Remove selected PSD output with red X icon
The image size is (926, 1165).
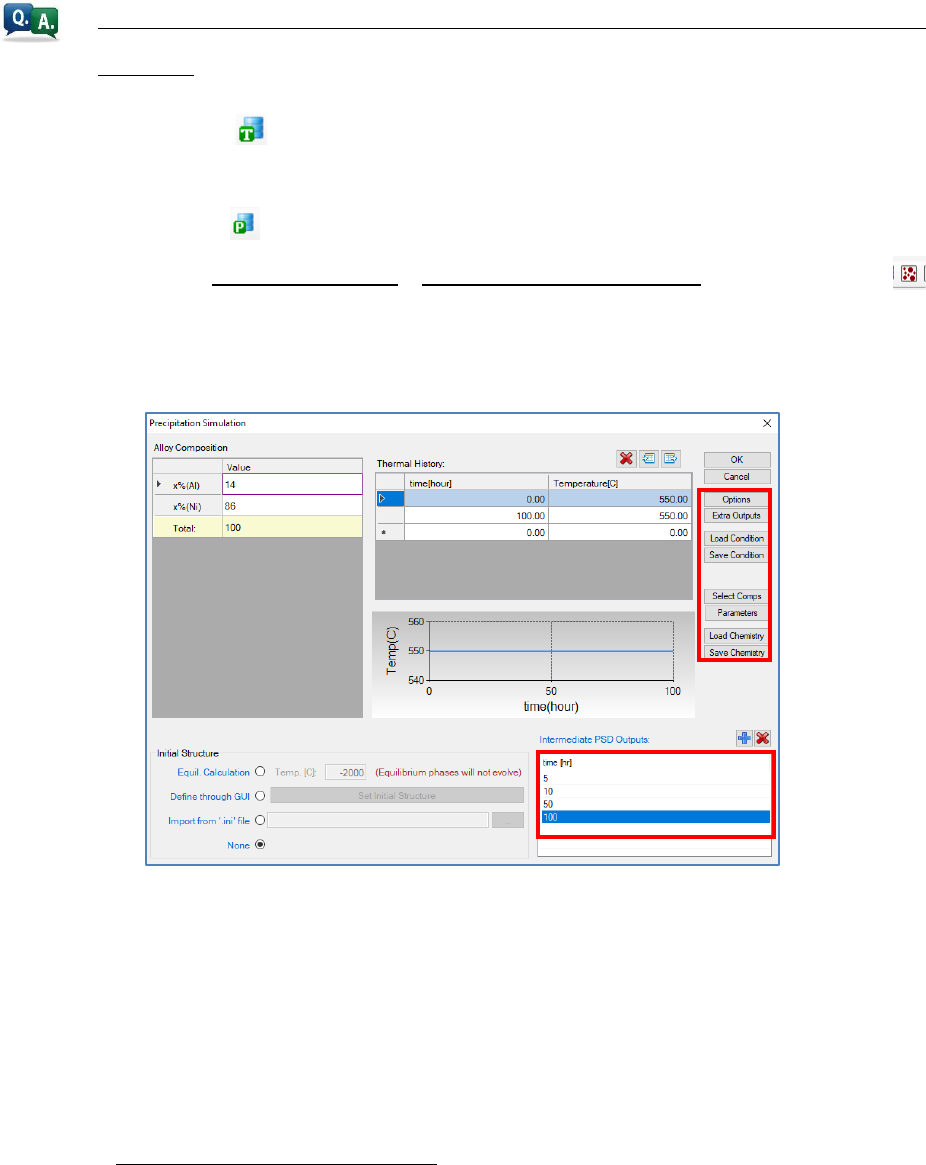[x=763, y=738]
